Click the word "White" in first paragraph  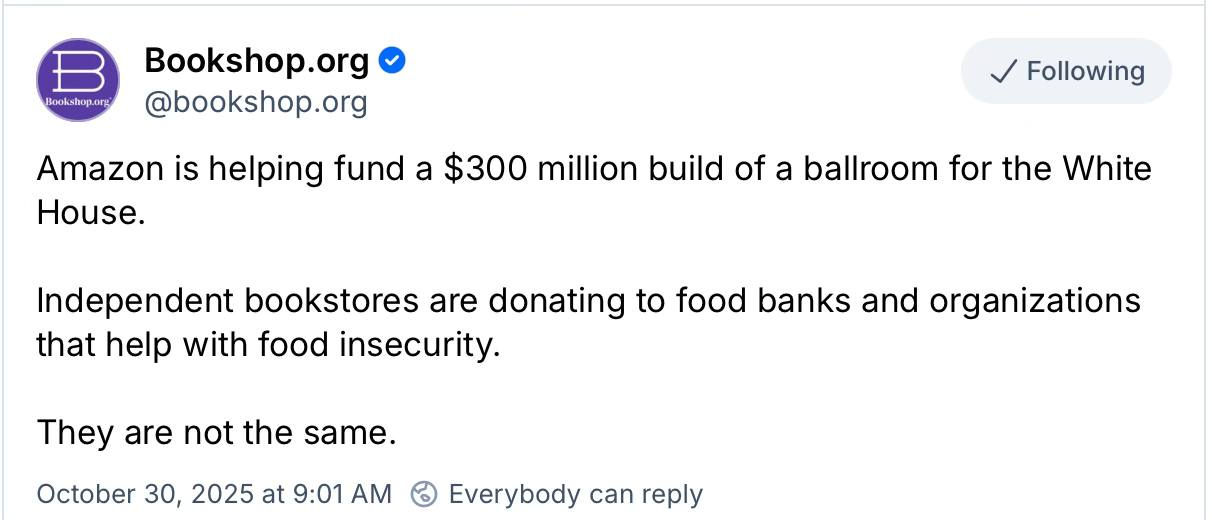(x=1103, y=168)
